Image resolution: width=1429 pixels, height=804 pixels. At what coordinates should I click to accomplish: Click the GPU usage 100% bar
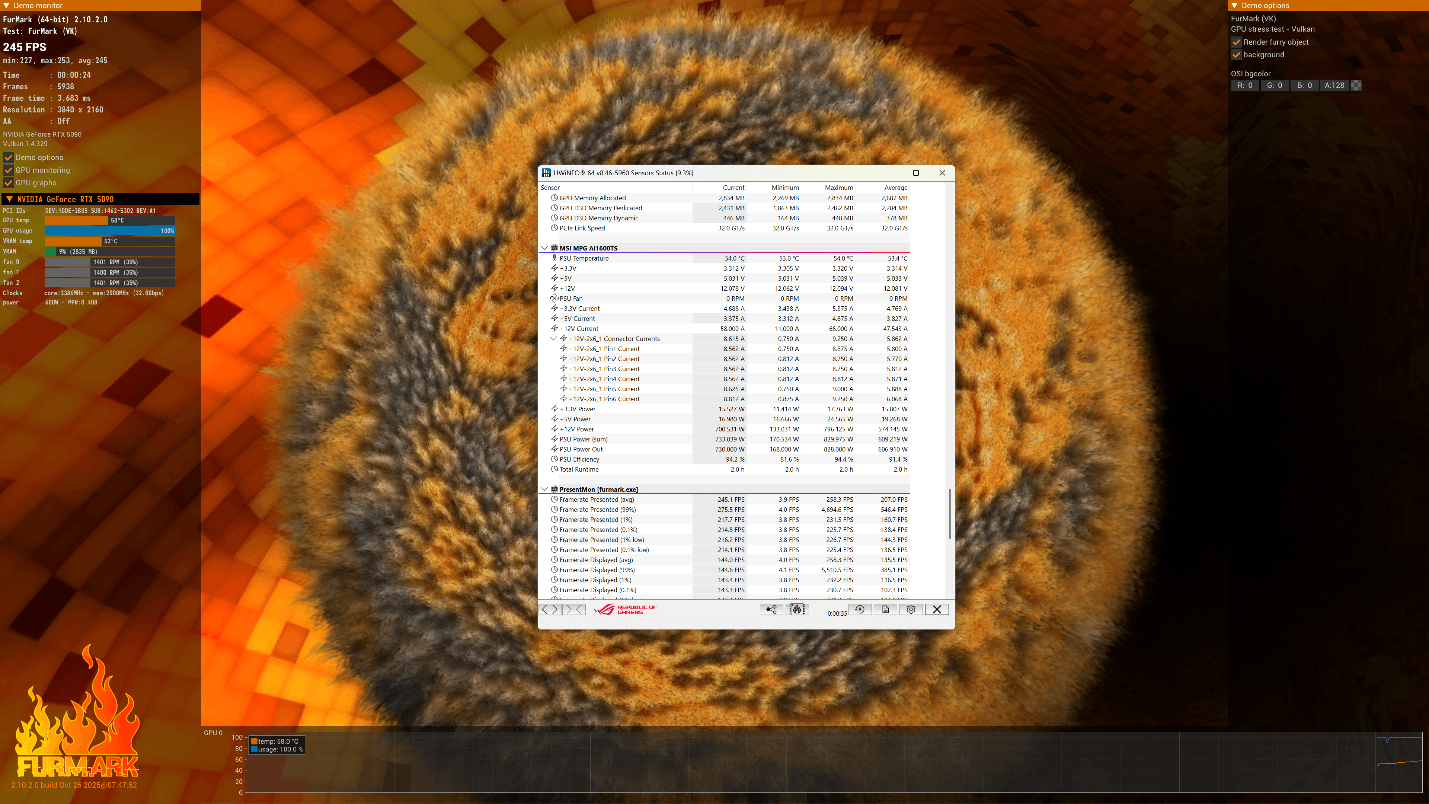coord(110,230)
